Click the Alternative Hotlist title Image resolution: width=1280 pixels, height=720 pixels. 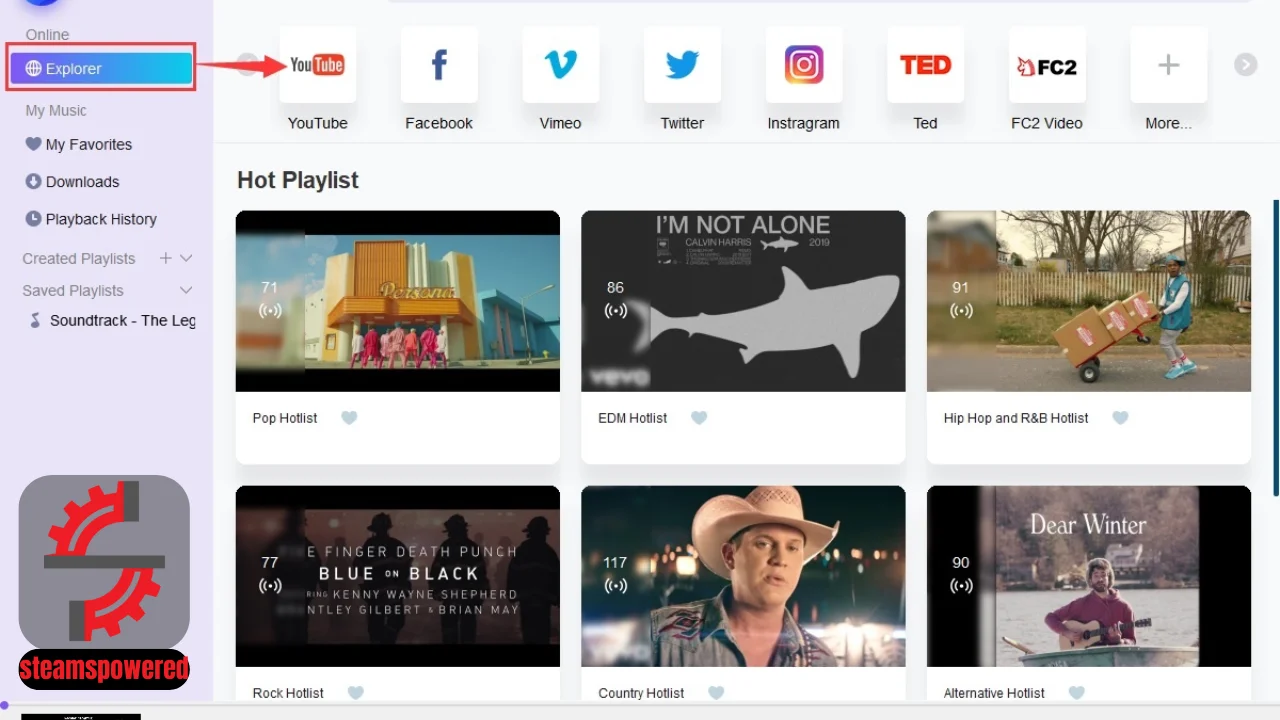click(x=994, y=693)
